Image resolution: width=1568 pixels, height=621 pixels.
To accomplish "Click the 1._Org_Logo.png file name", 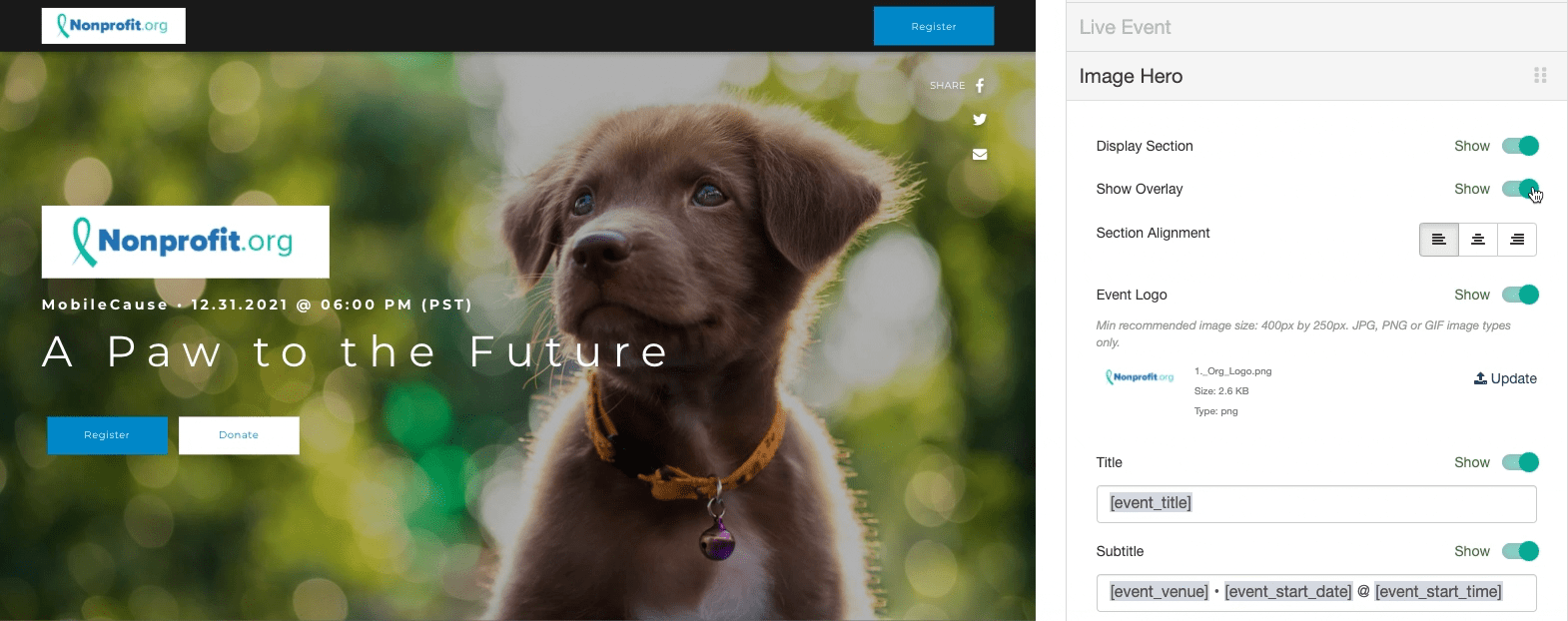I will coord(1233,371).
